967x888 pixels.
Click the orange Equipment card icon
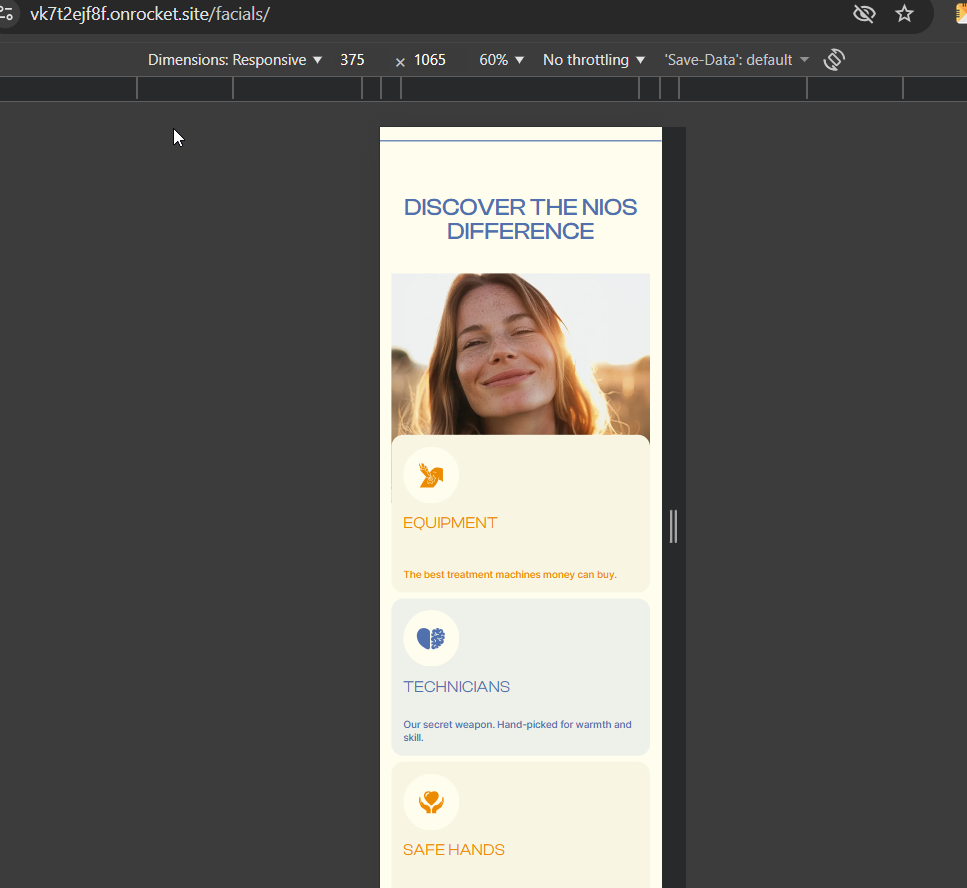coord(431,475)
